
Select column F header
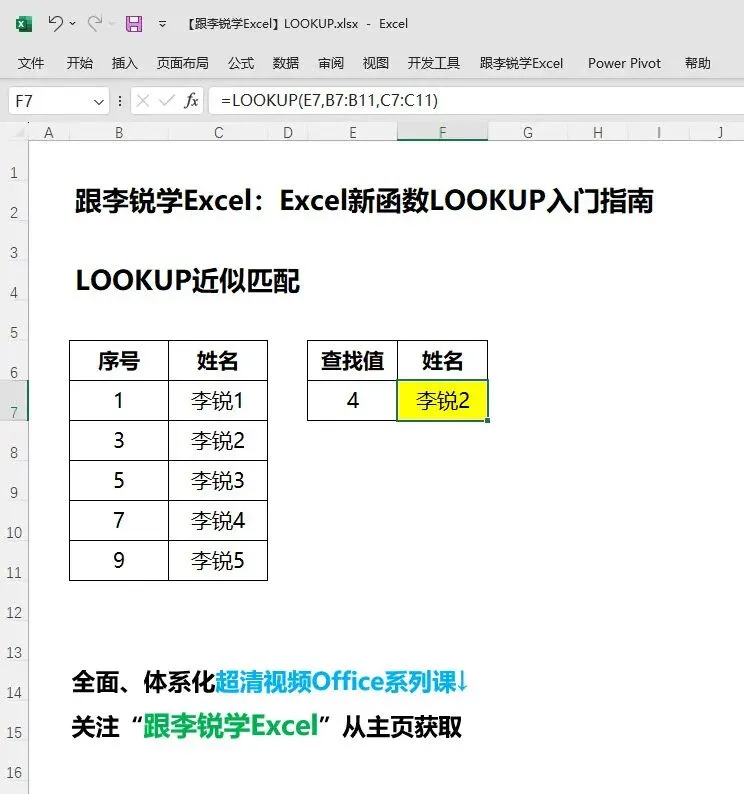[x=443, y=133]
